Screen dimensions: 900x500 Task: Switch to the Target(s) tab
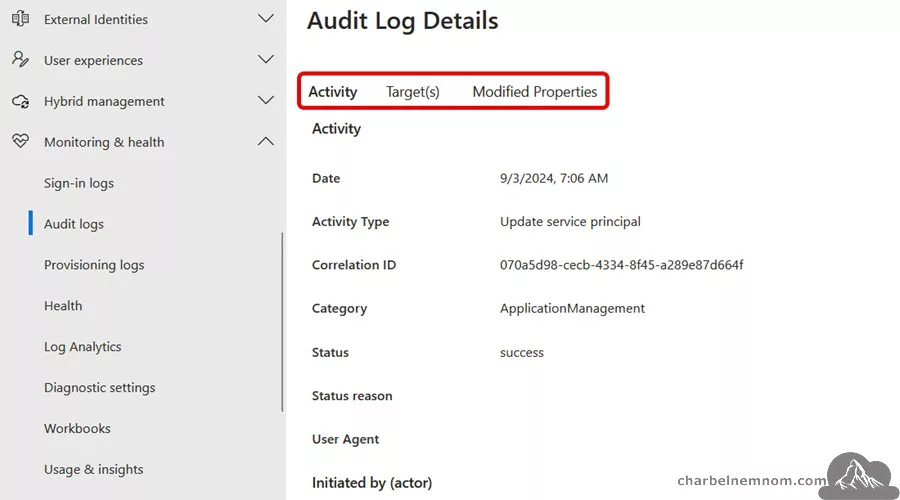(x=413, y=92)
